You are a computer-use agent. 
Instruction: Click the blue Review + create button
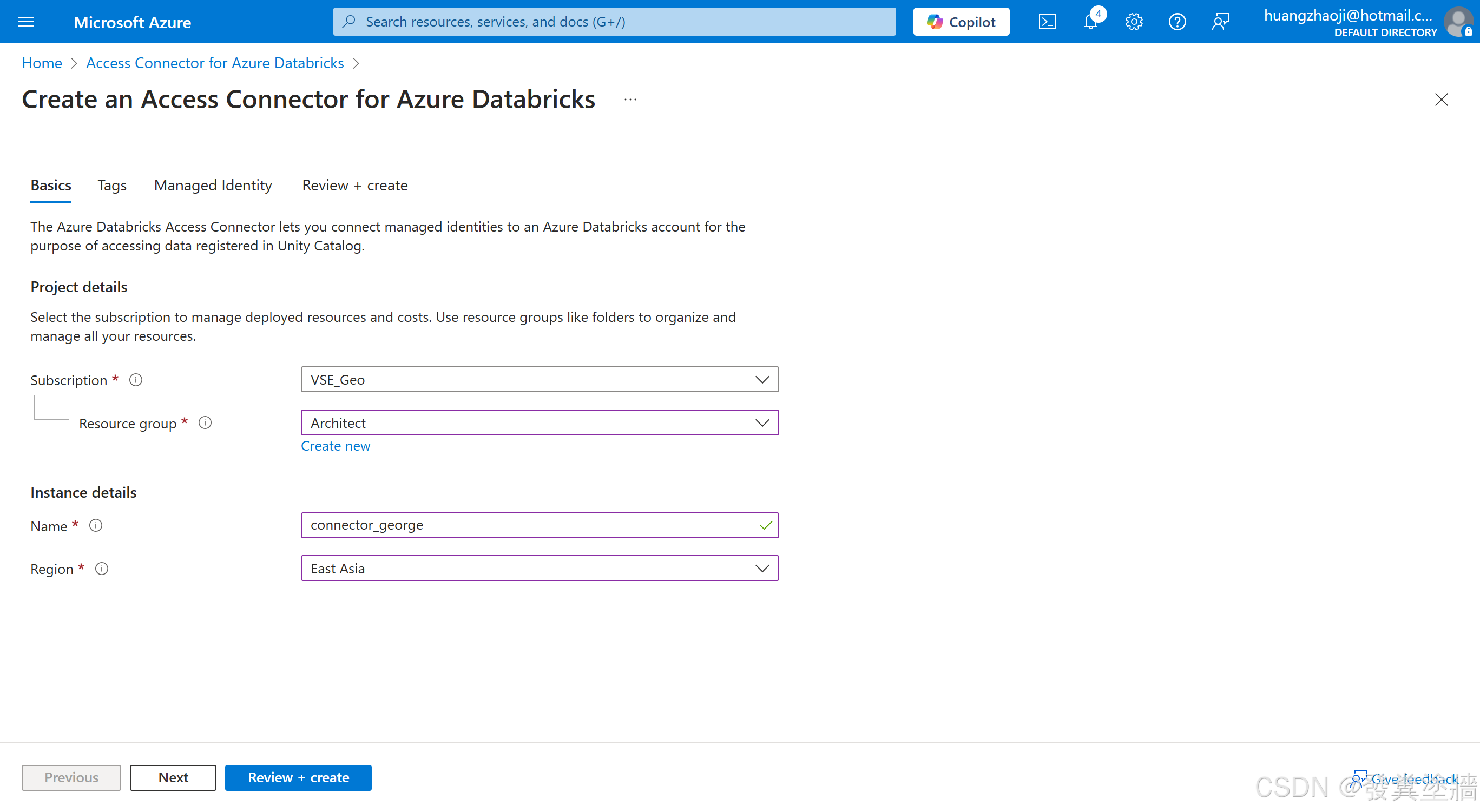point(298,777)
